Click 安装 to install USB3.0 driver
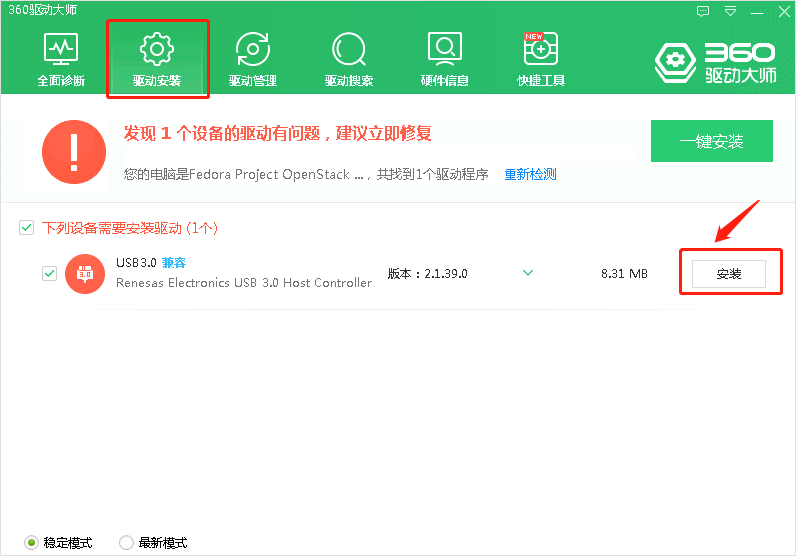Viewport: 796px width, 556px height. click(x=729, y=274)
